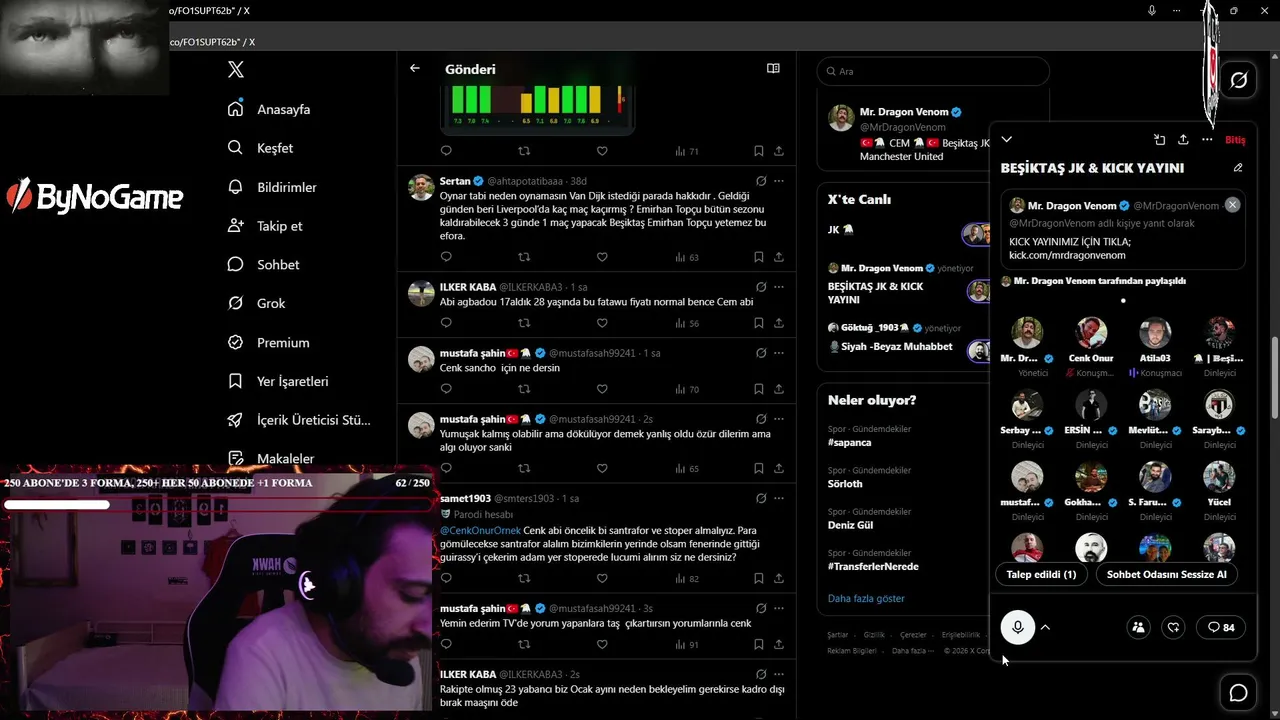Open Sohbet from the sidebar
Viewport: 1280px width, 720px height.
[x=263, y=265]
